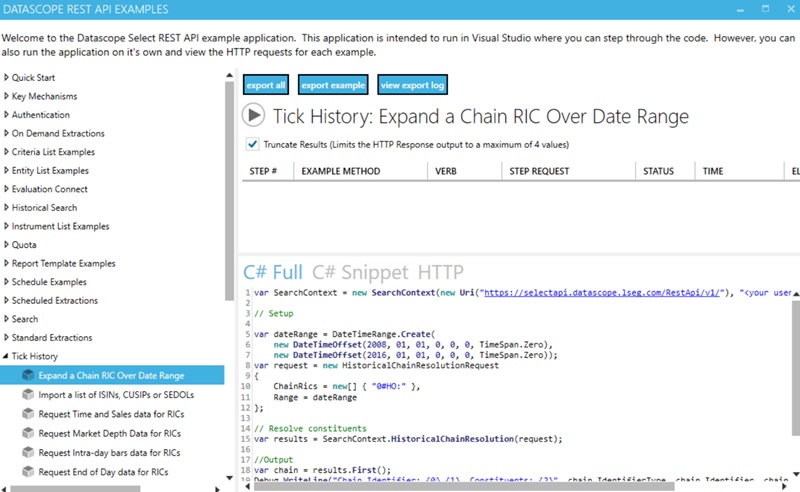Click the STEP REQUEST column header
Viewport: 800px width, 492px height.
point(540,171)
